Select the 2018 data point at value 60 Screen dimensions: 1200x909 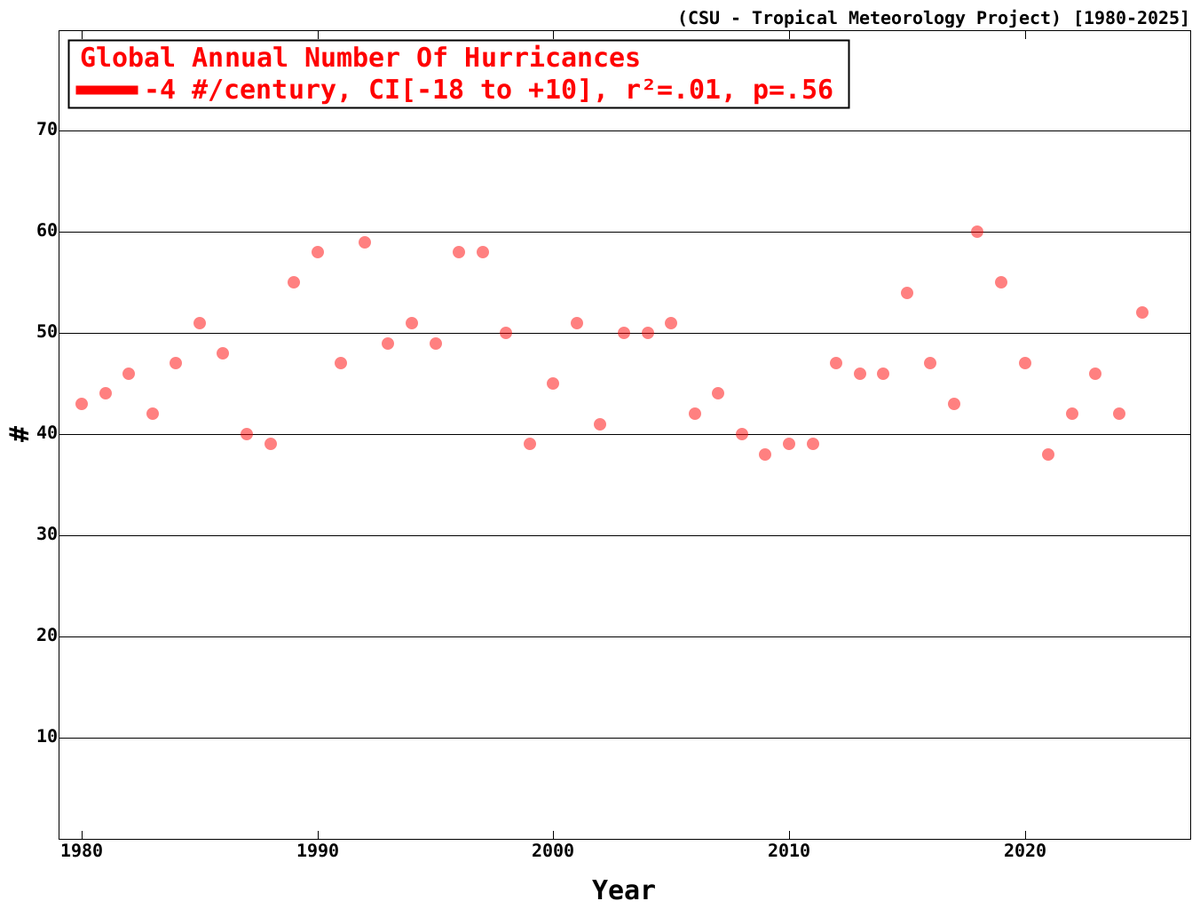click(978, 230)
